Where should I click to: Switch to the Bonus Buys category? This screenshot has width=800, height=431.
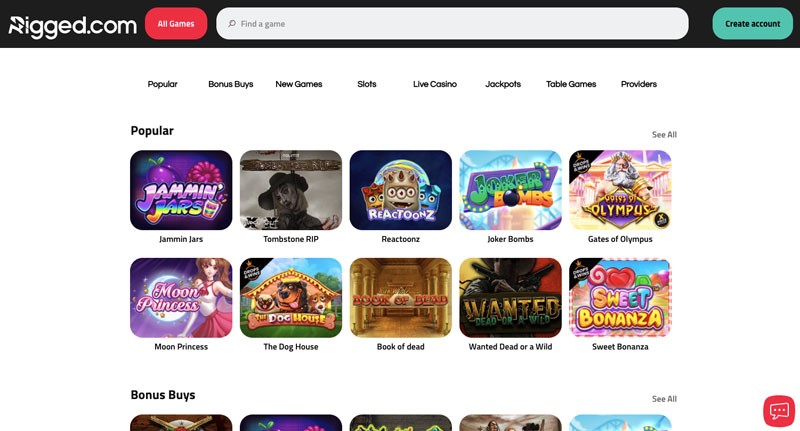pyautogui.click(x=231, y=84)
